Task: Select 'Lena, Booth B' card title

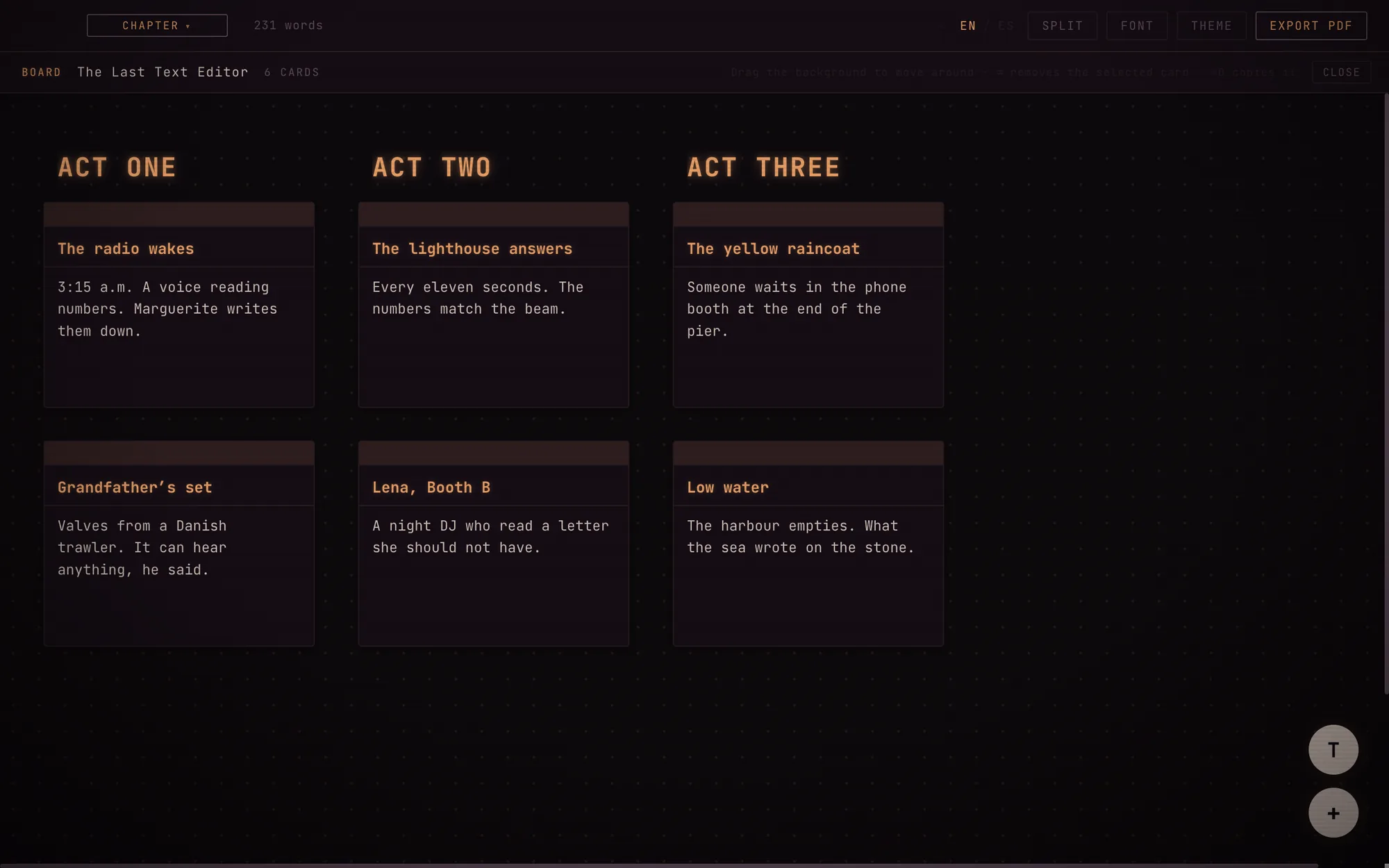Action: (x=431, y=487)
